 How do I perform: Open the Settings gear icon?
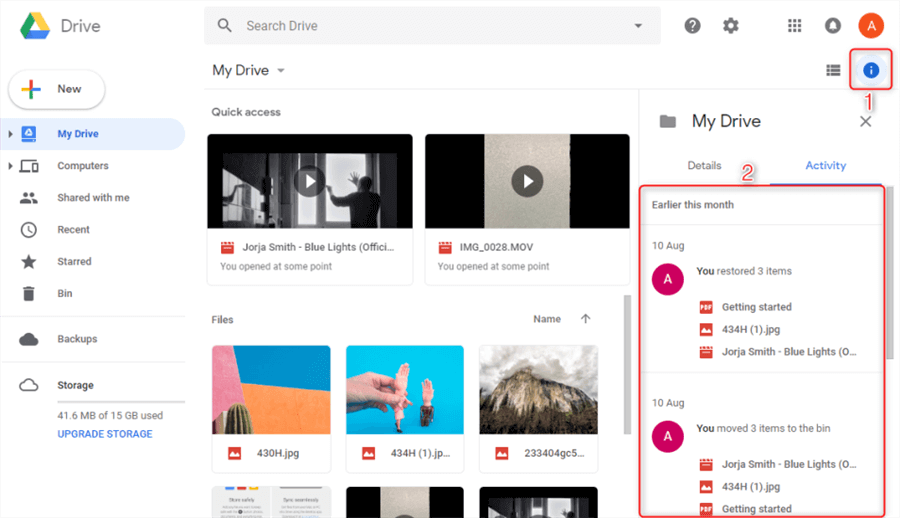[731, 26]
